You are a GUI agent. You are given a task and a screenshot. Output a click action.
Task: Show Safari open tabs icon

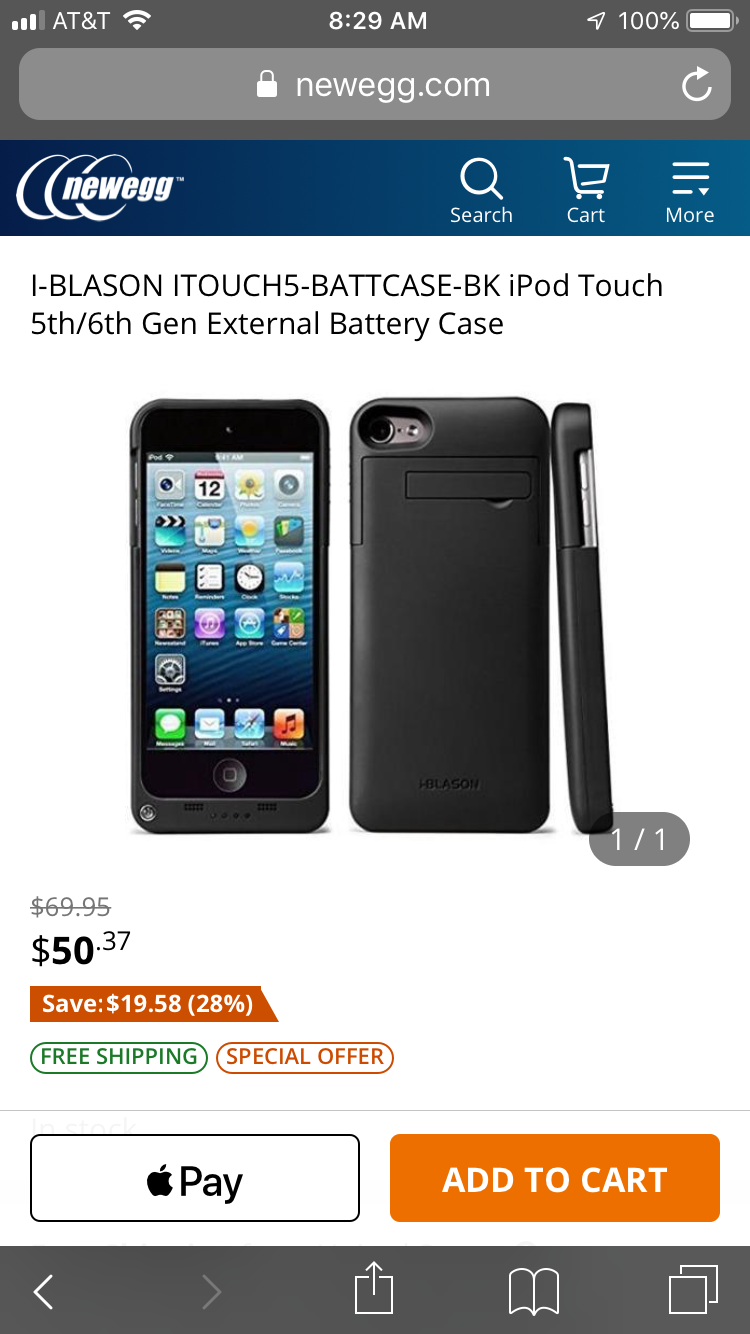coord(693,1289)
